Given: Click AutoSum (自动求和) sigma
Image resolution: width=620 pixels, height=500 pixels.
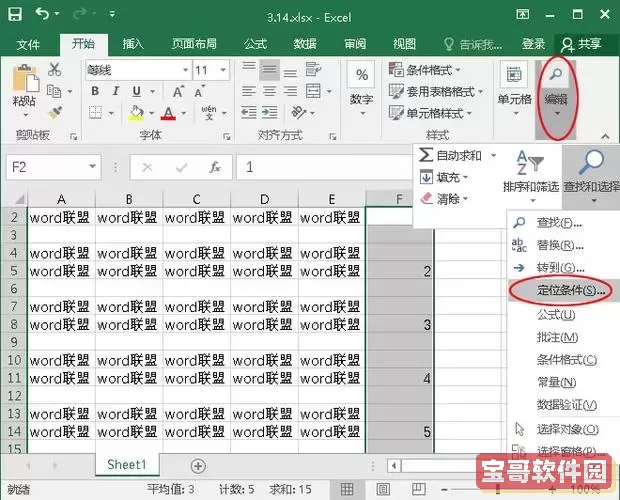Looking at the screenshot, I should point(450,155).
